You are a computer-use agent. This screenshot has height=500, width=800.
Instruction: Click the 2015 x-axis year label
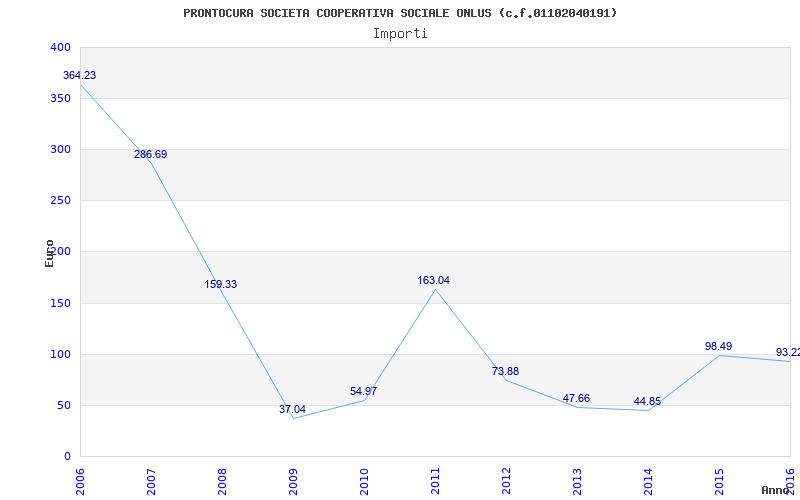pos(718,482)
